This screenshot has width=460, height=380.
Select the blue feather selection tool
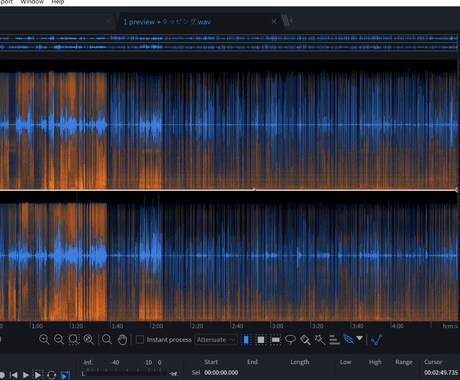(x=348, y=340)
